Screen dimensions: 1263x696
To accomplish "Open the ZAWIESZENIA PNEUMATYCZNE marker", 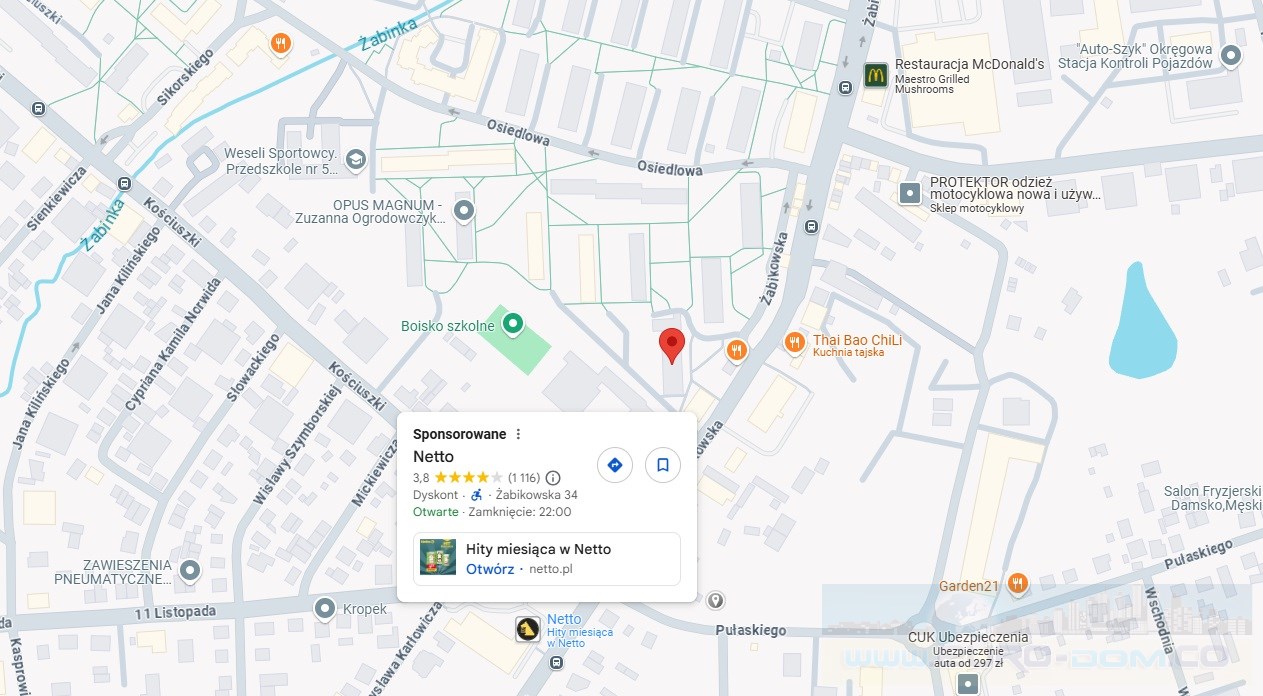I will (190, 570).
